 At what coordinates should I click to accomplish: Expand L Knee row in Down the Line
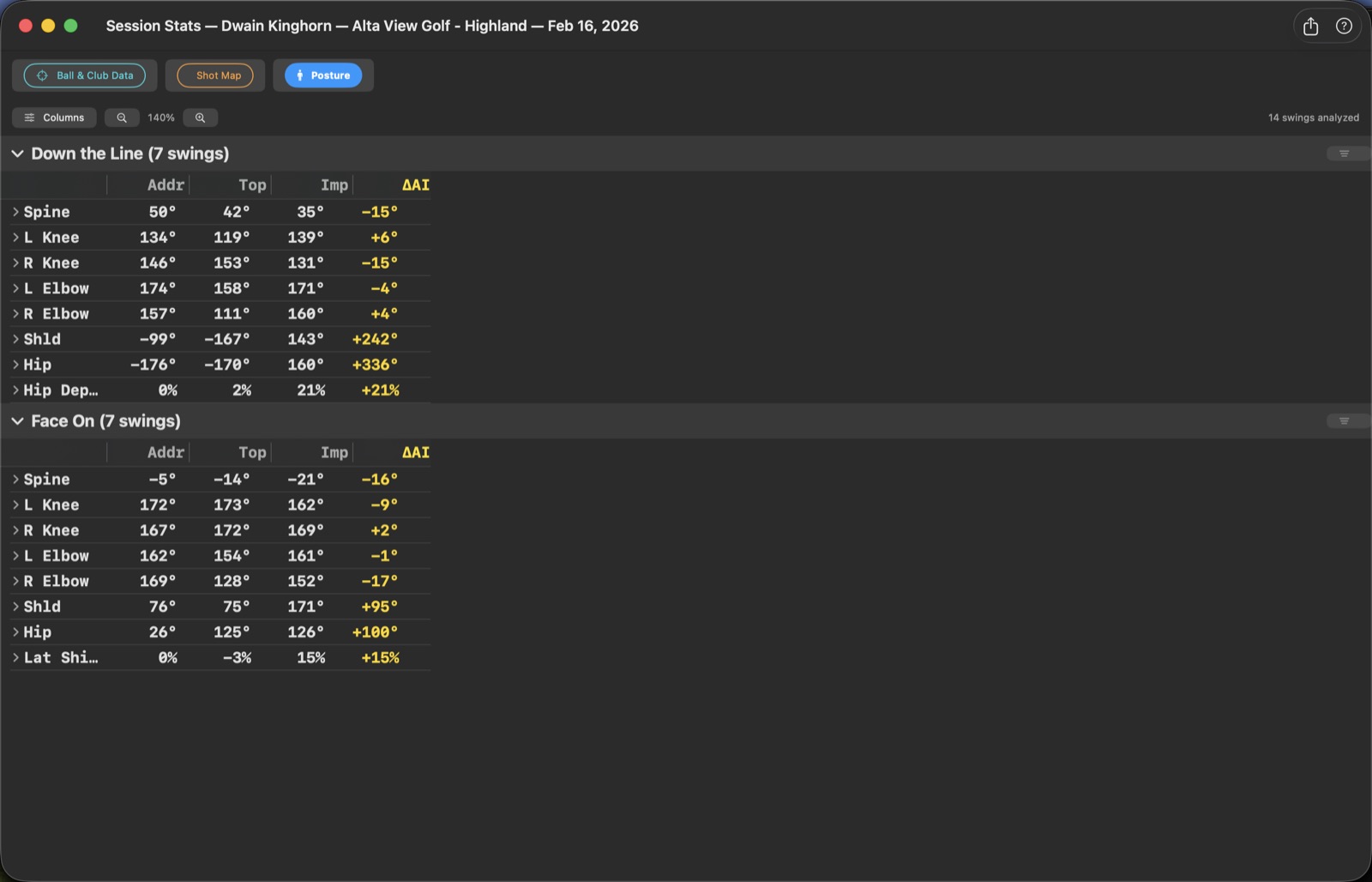(x=15, y=238)
